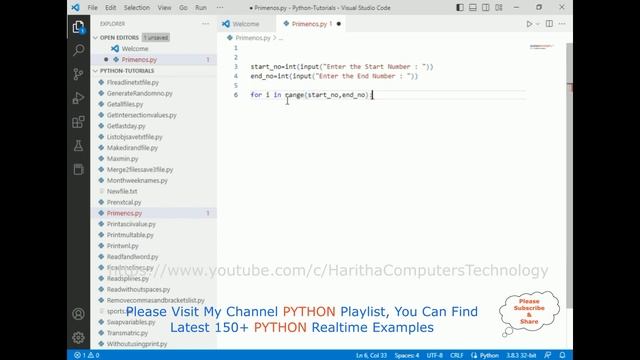
Task: Open the Run and Debug view
Action: pyautogui.click(x=78, y=98)
